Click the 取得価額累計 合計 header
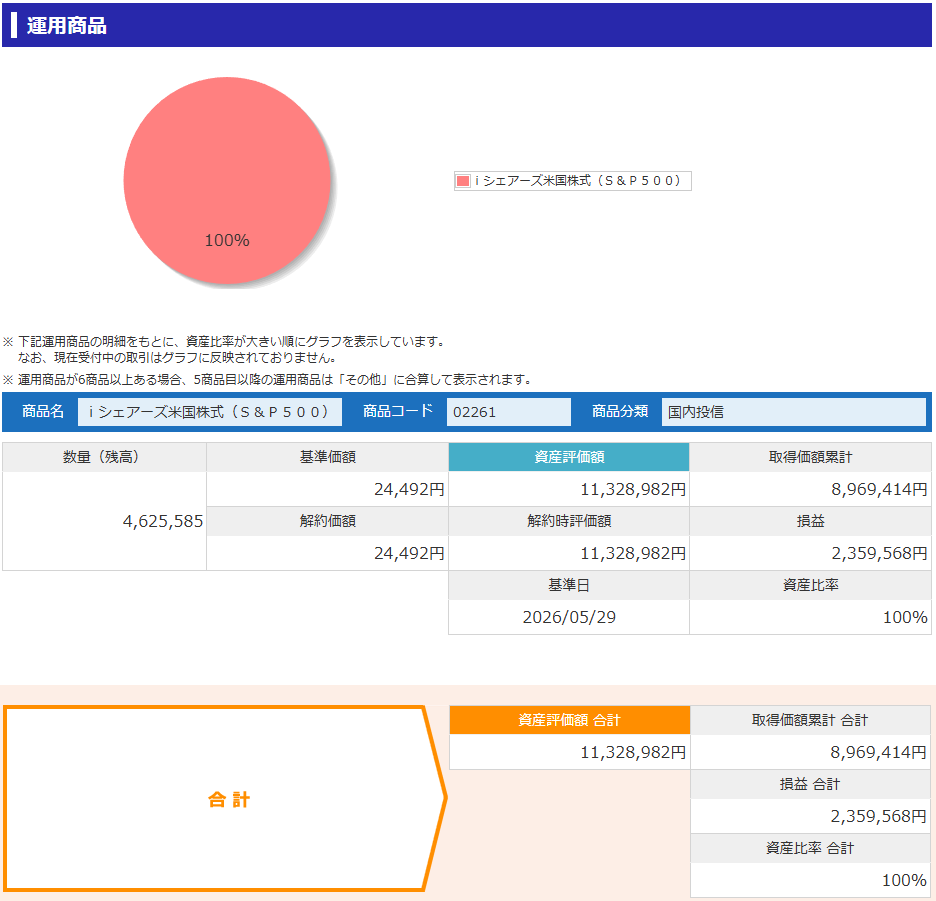 point(810,720)
